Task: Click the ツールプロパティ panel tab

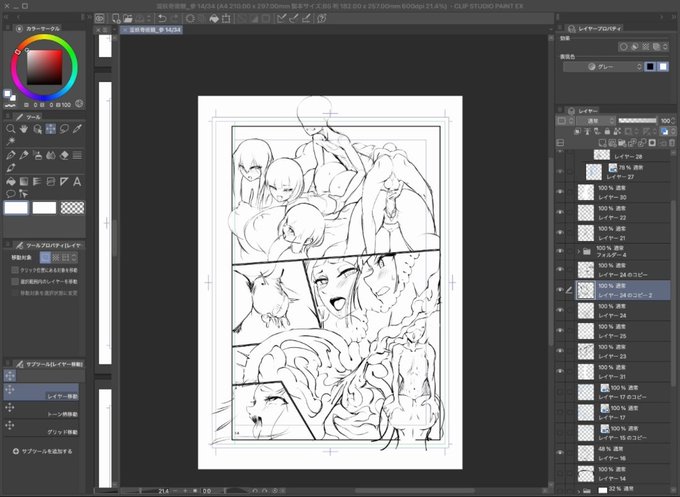Action: click(49, 245)
